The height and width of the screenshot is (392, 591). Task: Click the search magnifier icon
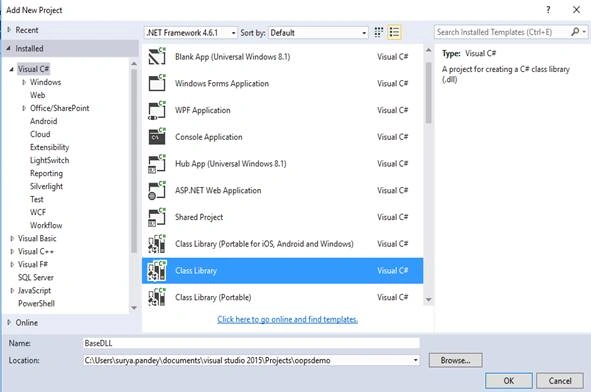pos(575,32)
